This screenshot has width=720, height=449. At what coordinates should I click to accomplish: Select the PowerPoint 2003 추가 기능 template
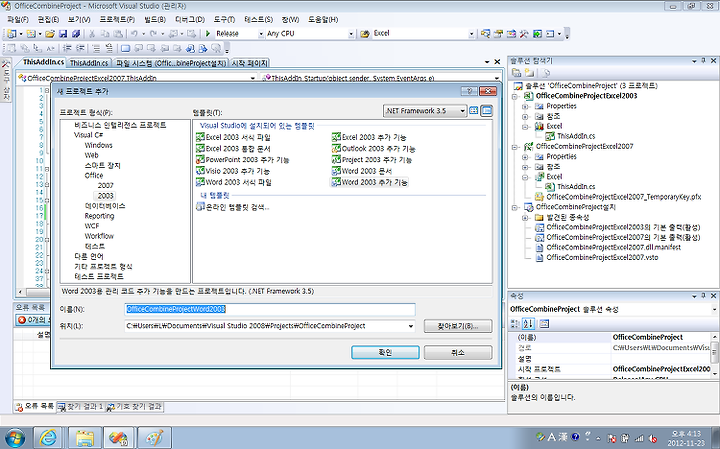(x=242, y=160)
